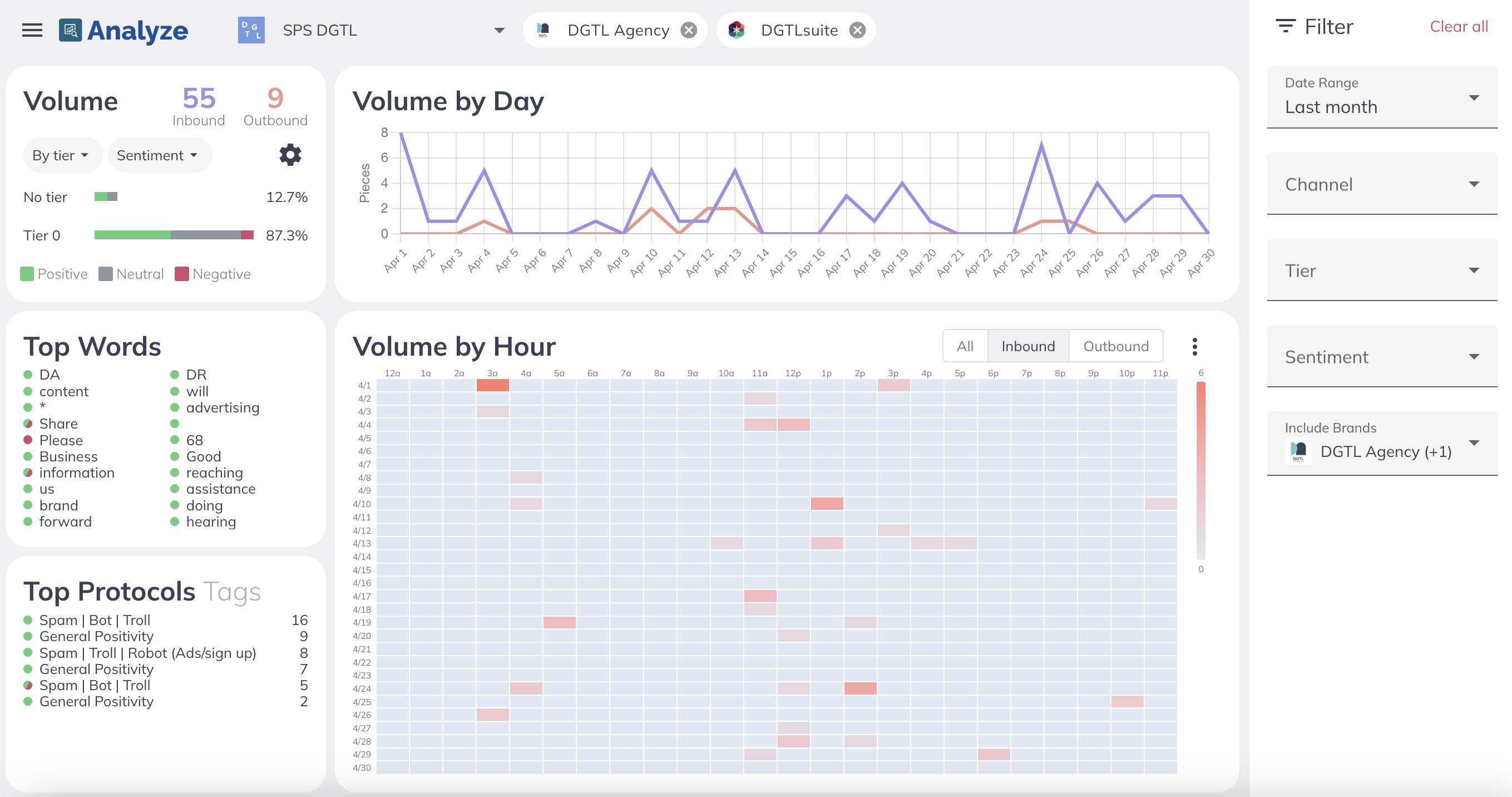
Task: Open the By tier dropdown
Action: [x=60, y=155]
